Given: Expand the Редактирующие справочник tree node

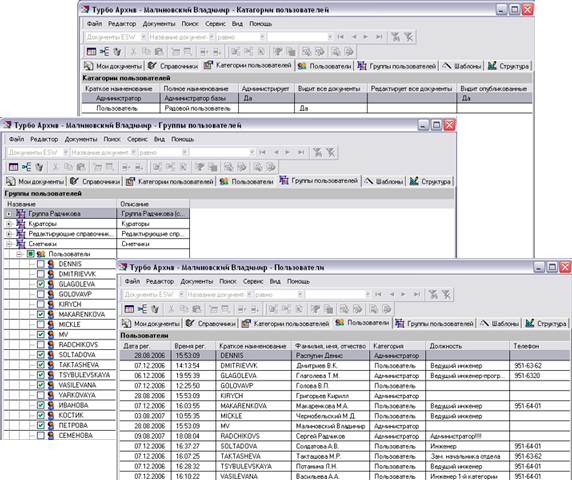Looking at the screenshot, I should coord(9,234).
